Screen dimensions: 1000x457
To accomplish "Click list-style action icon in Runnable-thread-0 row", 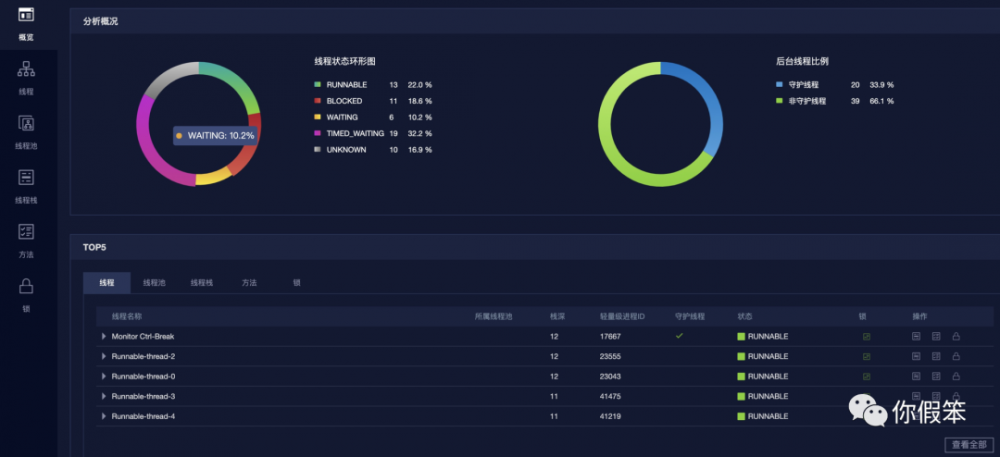I will (x=936, y=375).
